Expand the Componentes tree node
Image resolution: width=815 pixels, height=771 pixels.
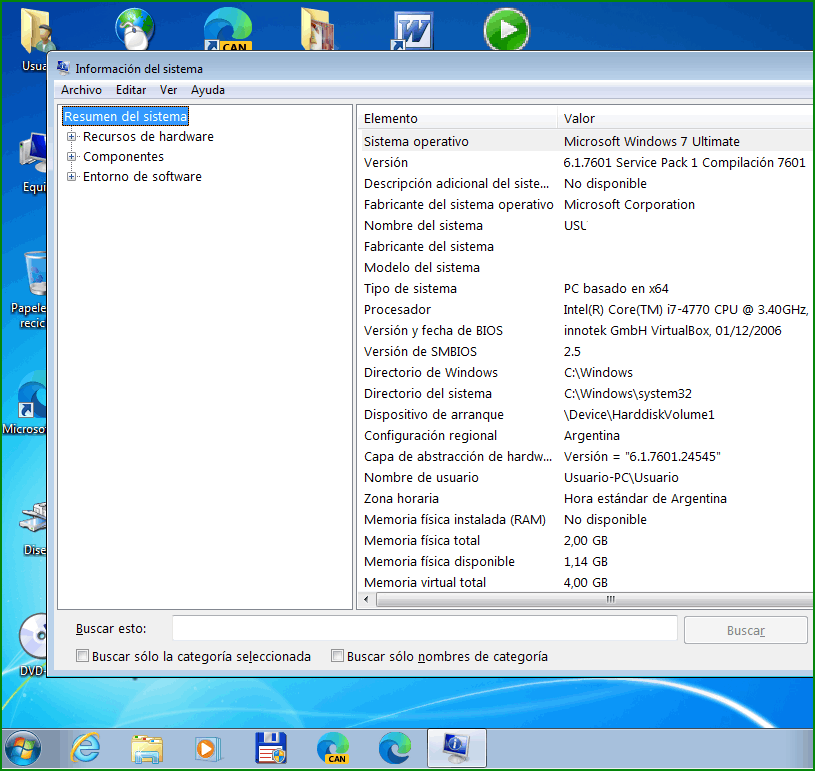[x=71, y=156]
